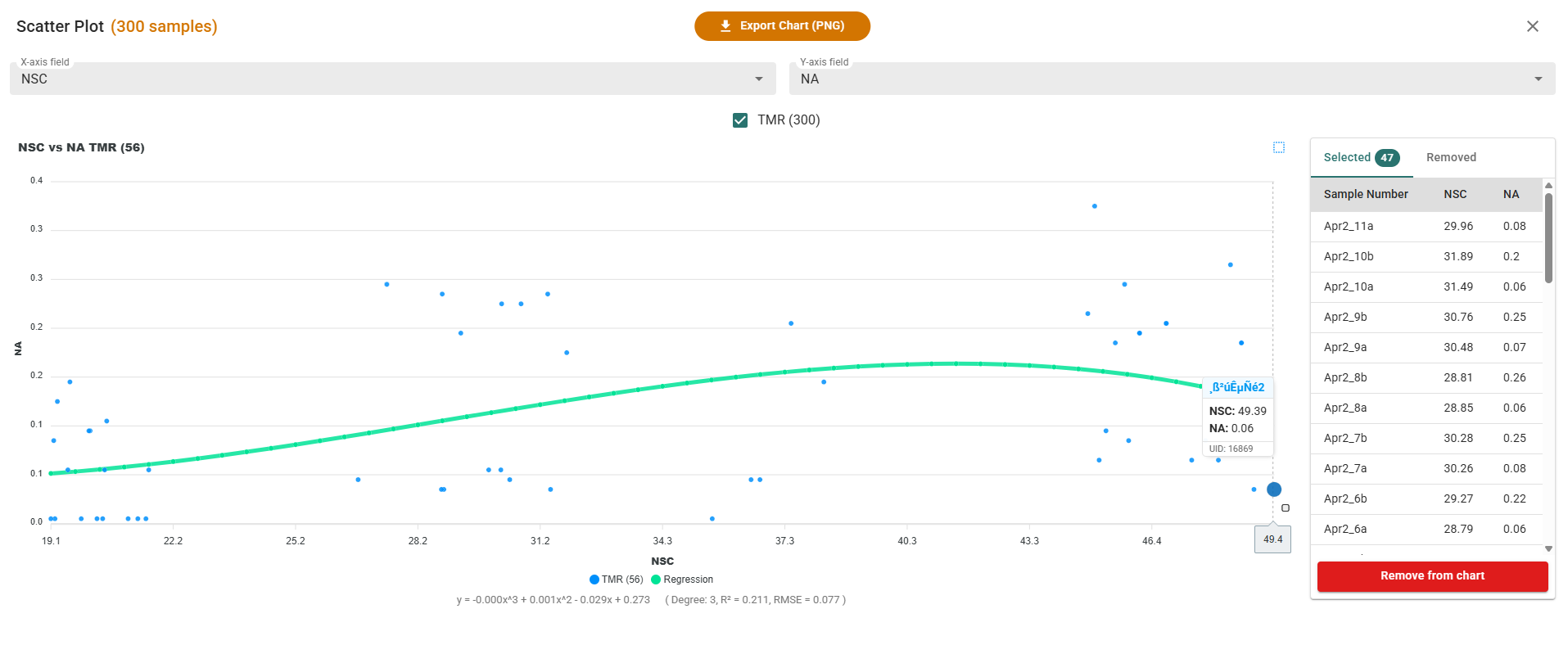Select the Apr2_7a sample row

(x=1426, y=468)
